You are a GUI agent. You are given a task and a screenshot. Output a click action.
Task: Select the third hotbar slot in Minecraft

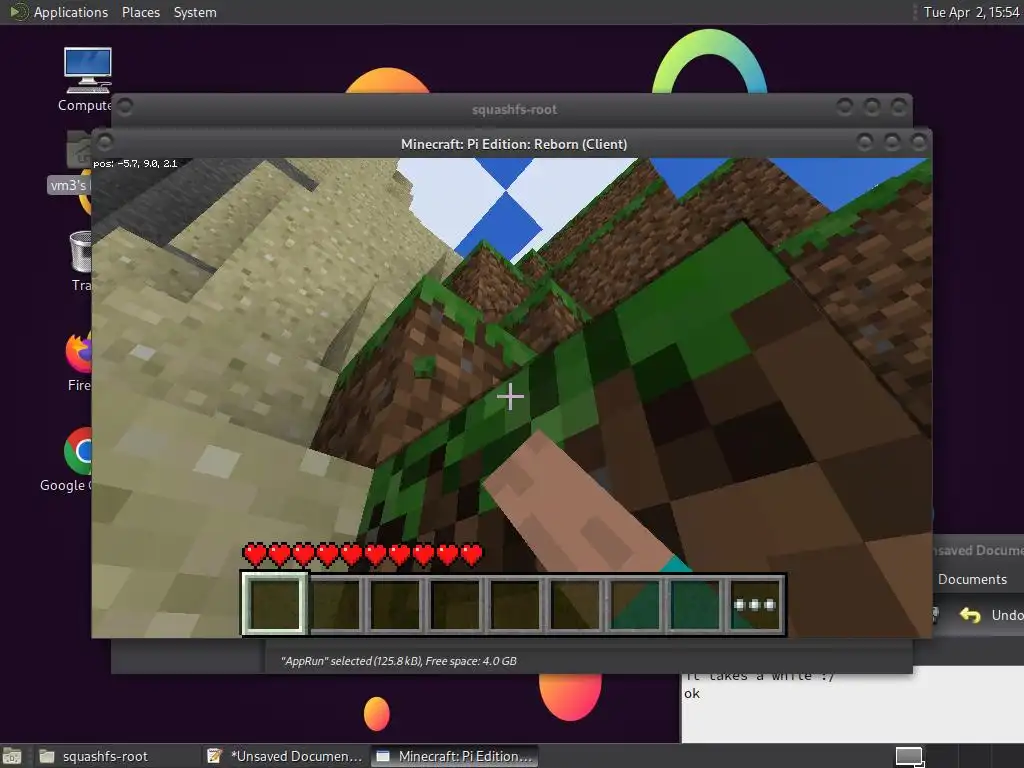pyautogui.click(x=395, y=604)
